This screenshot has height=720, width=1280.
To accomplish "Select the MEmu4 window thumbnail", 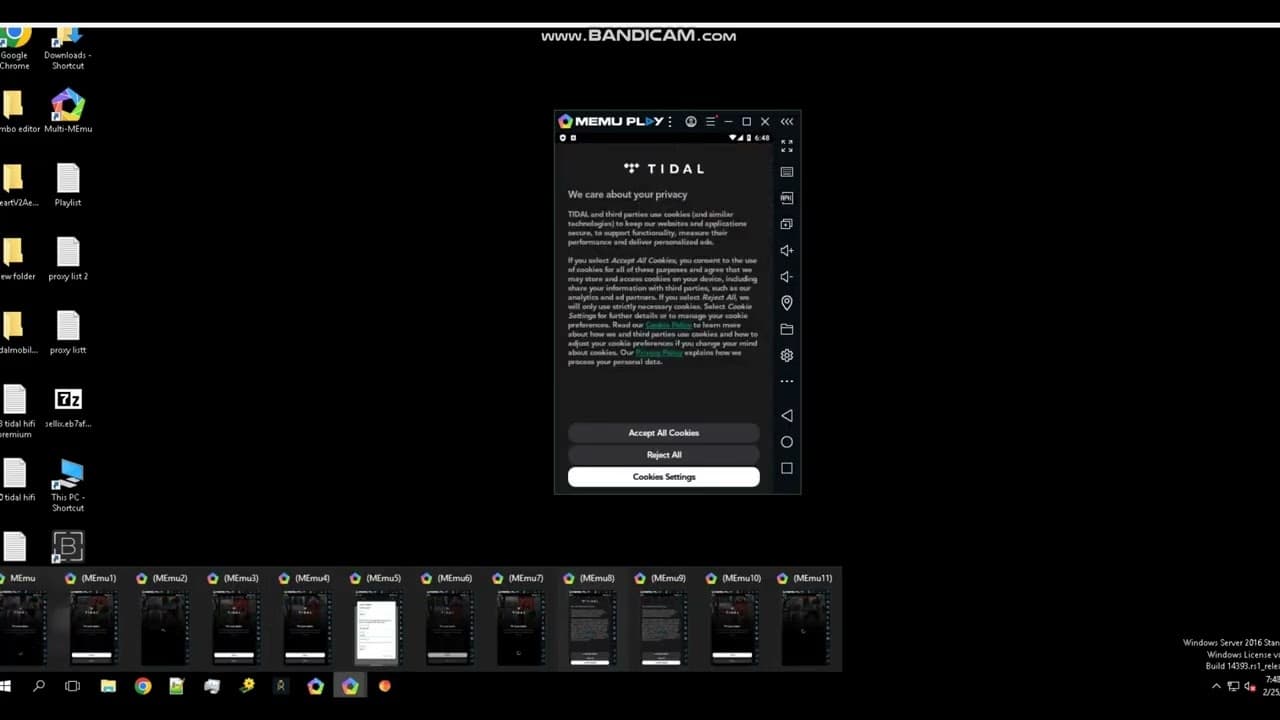I will click(306, 627).
